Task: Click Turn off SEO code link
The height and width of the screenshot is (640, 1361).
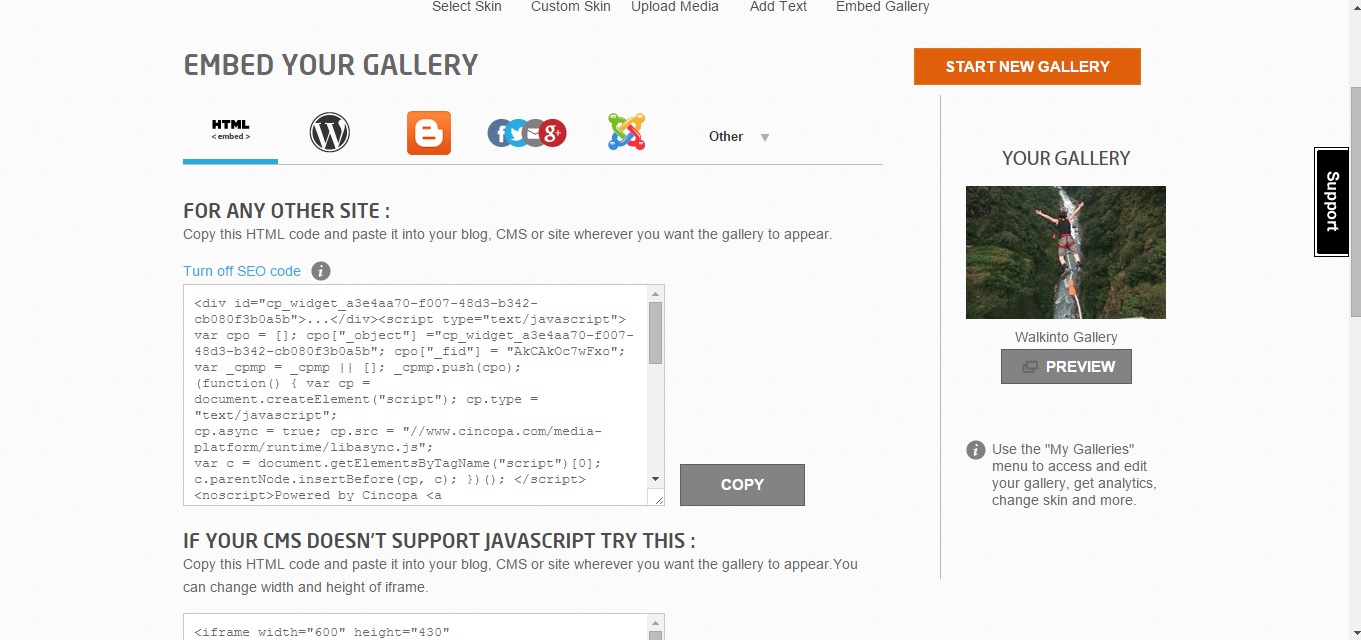Action: click(242, 271)
